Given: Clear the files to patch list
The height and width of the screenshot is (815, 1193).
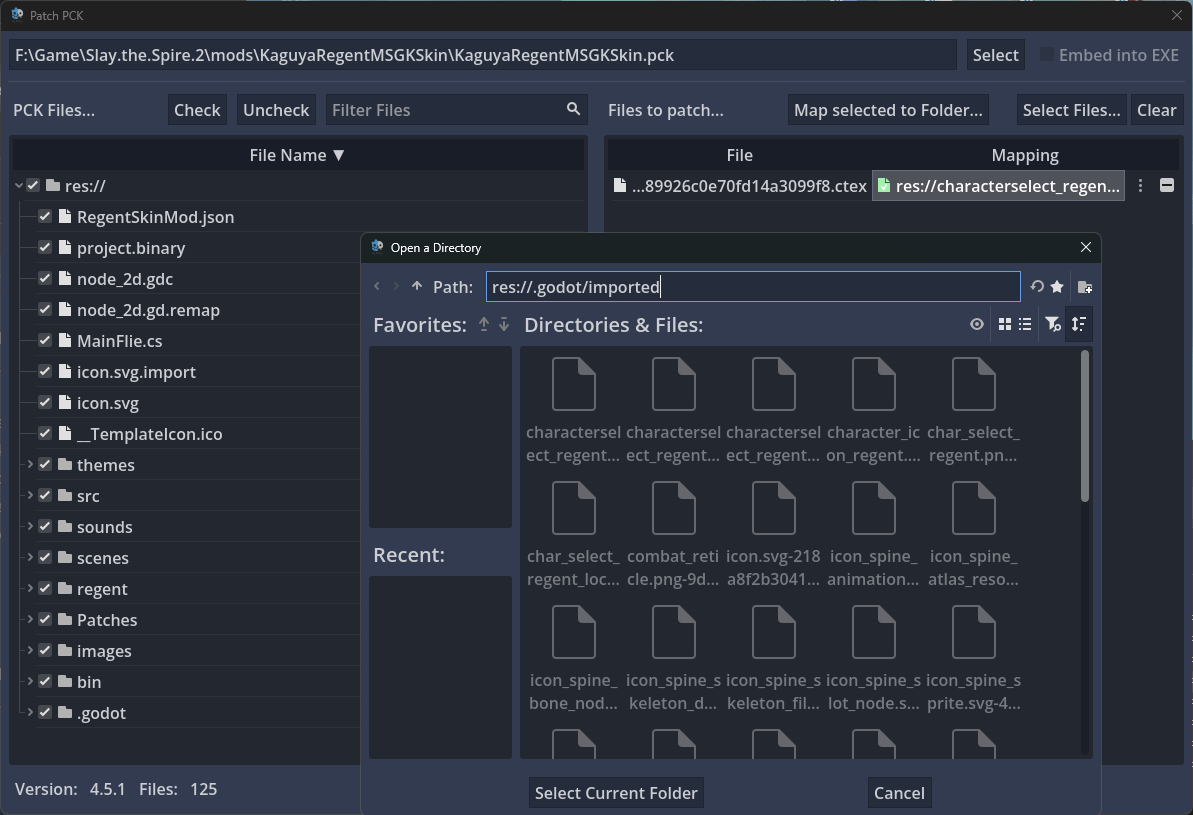Looking at the screenshot, I should [x=1156, y=110].
